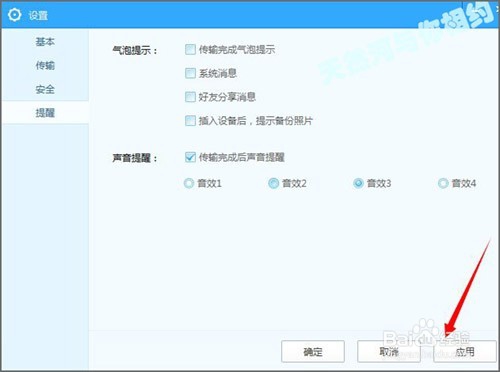The width and height of the screenshot is (500, 372).
Task: Click the 设置 window title text
Action: point(38,15)
